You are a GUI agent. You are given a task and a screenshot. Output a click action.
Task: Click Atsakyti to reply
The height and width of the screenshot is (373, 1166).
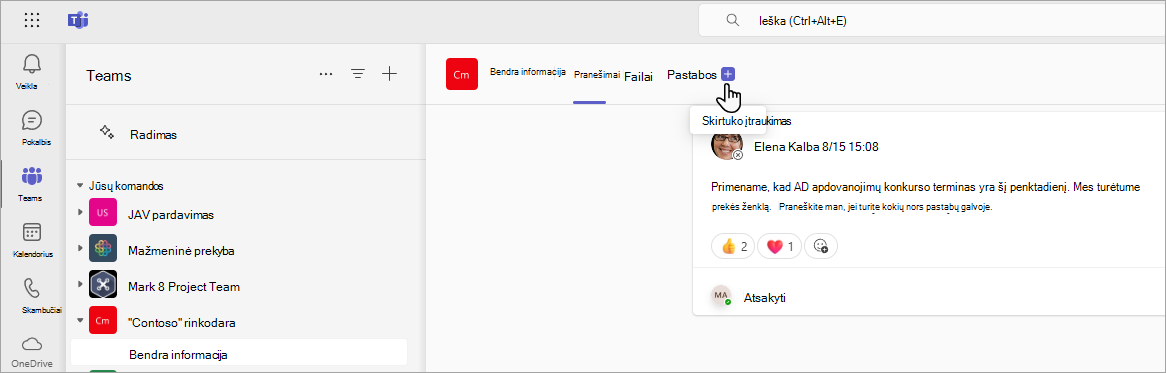click(765, 298)
